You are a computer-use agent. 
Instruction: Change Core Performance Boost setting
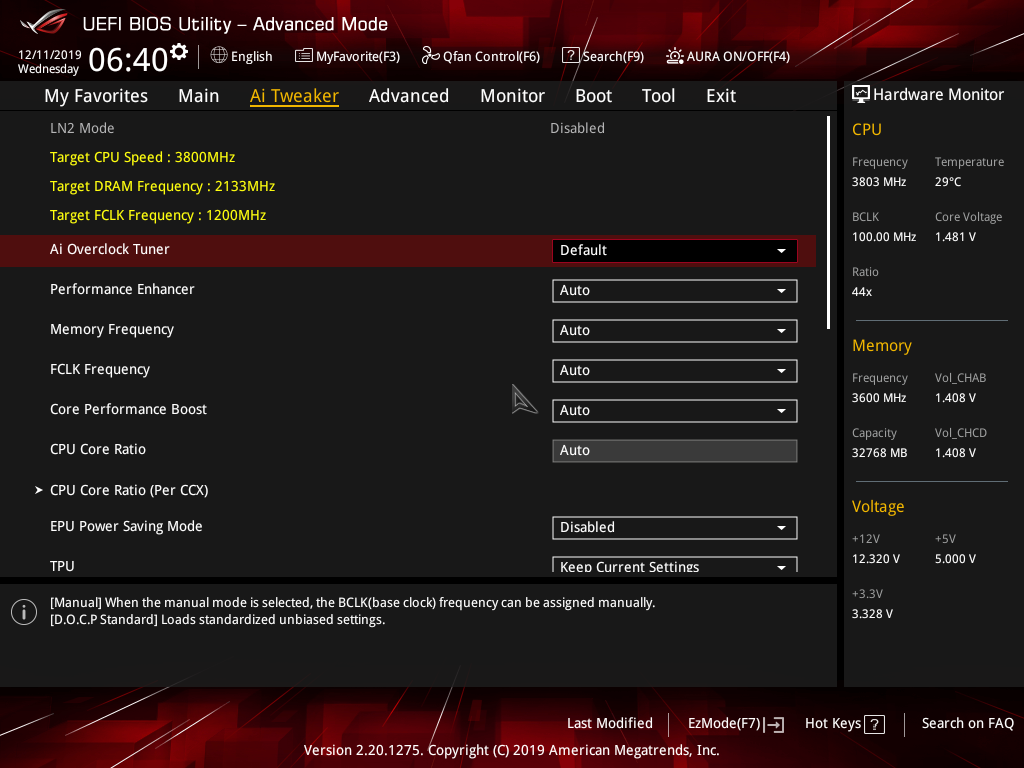point(674,410)
